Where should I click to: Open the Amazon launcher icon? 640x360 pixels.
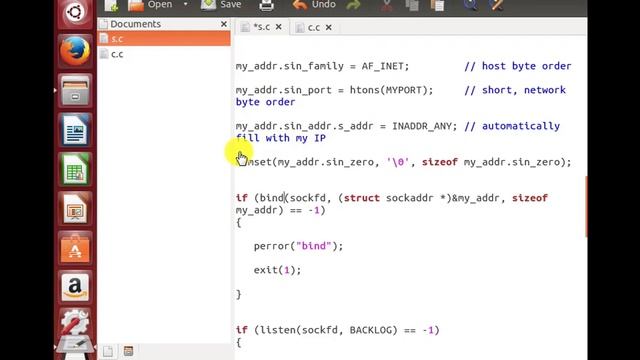[x=75, y=287]
